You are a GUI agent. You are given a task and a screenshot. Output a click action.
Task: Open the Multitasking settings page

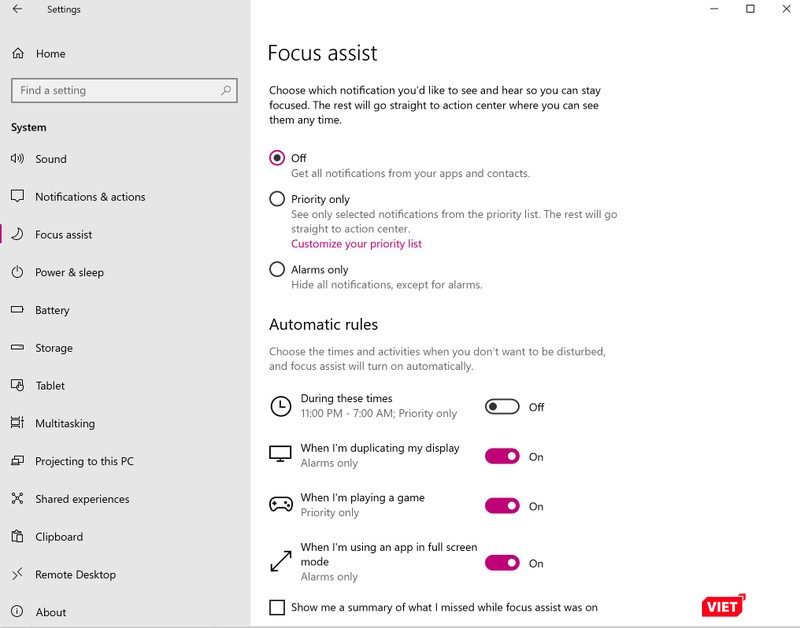click(x=65, y=424)
